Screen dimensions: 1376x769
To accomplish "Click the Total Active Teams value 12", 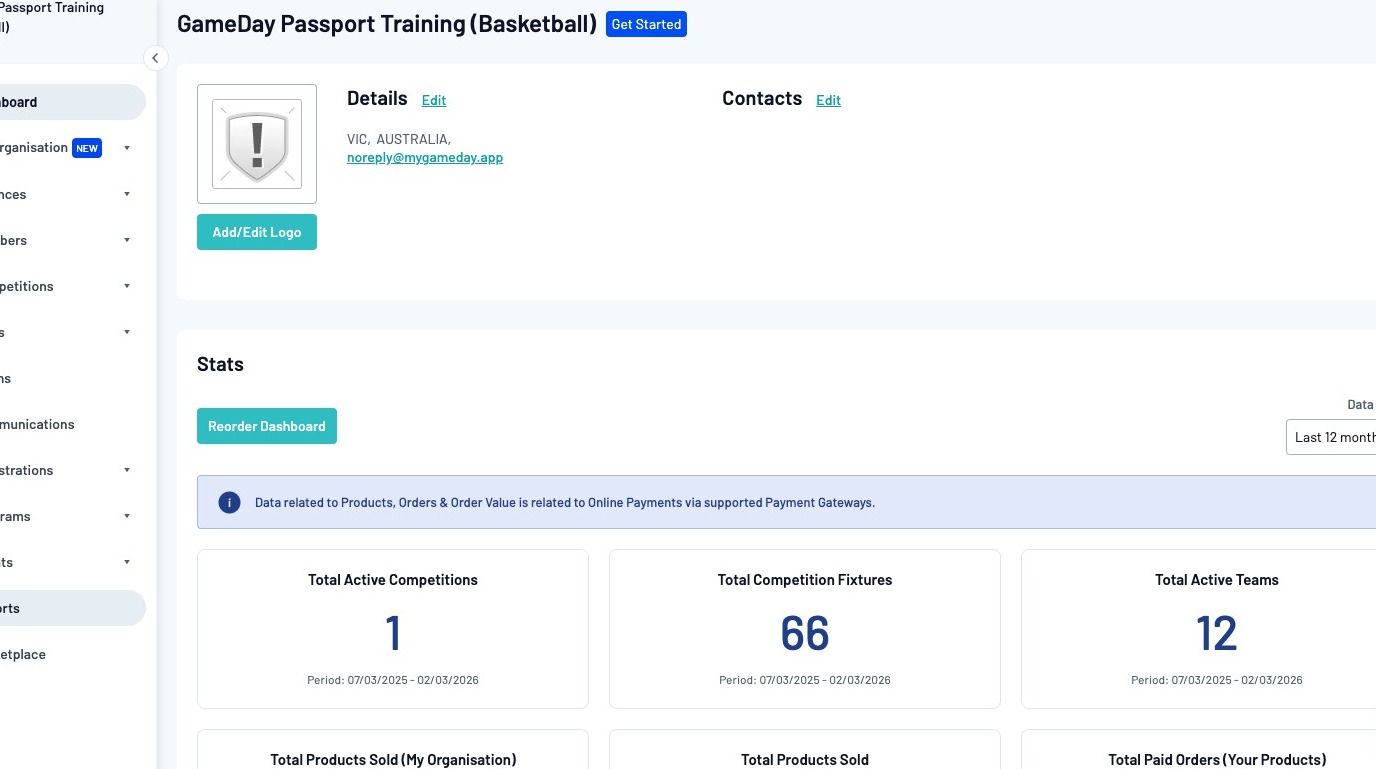I will point(1217,633).
